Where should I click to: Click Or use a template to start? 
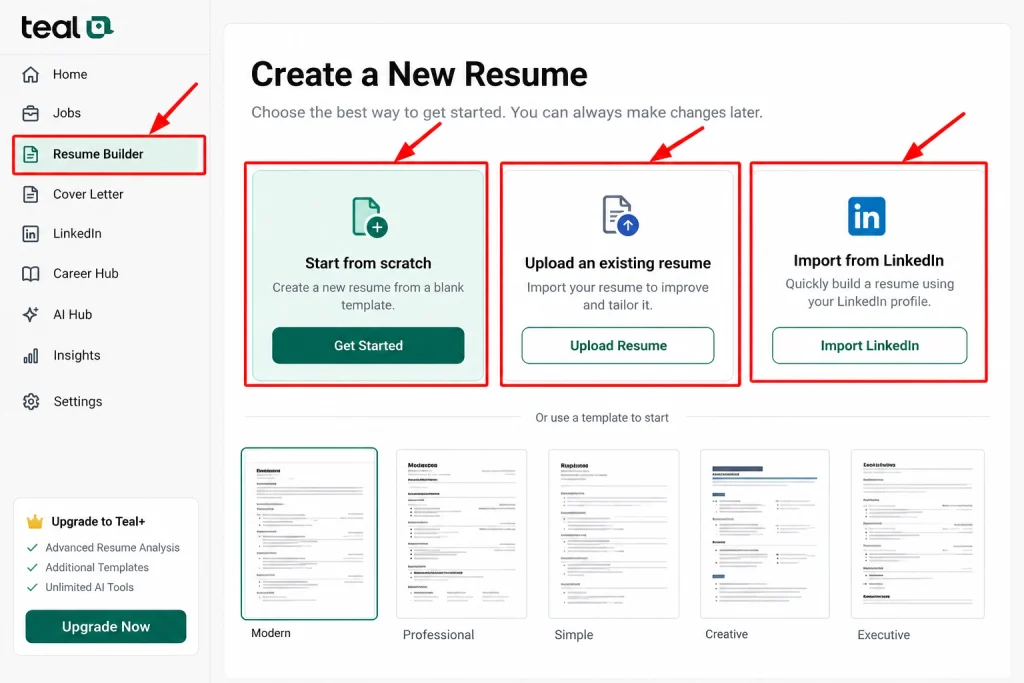602,418
